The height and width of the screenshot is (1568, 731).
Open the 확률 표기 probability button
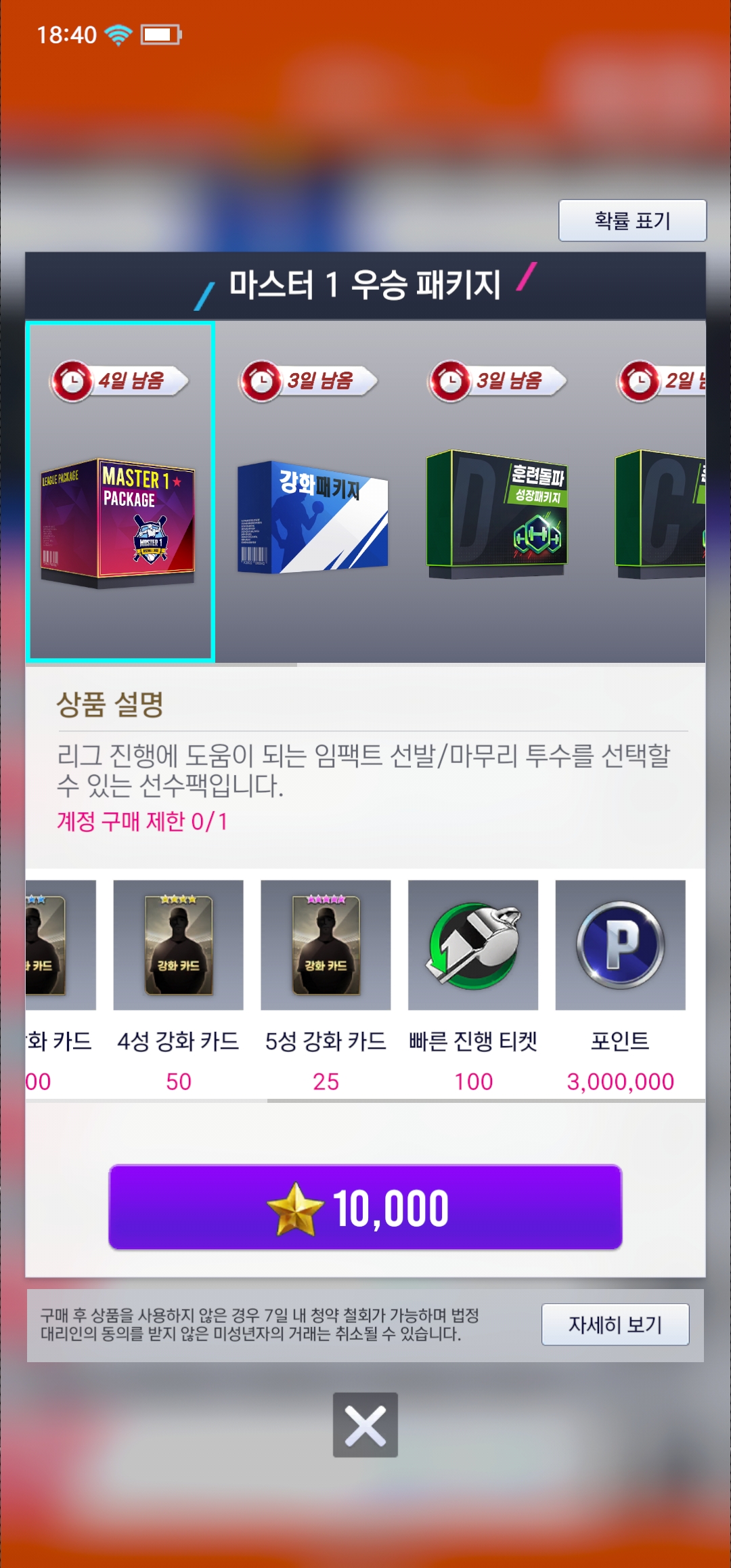pyautogui.click(x=632, y=220)
